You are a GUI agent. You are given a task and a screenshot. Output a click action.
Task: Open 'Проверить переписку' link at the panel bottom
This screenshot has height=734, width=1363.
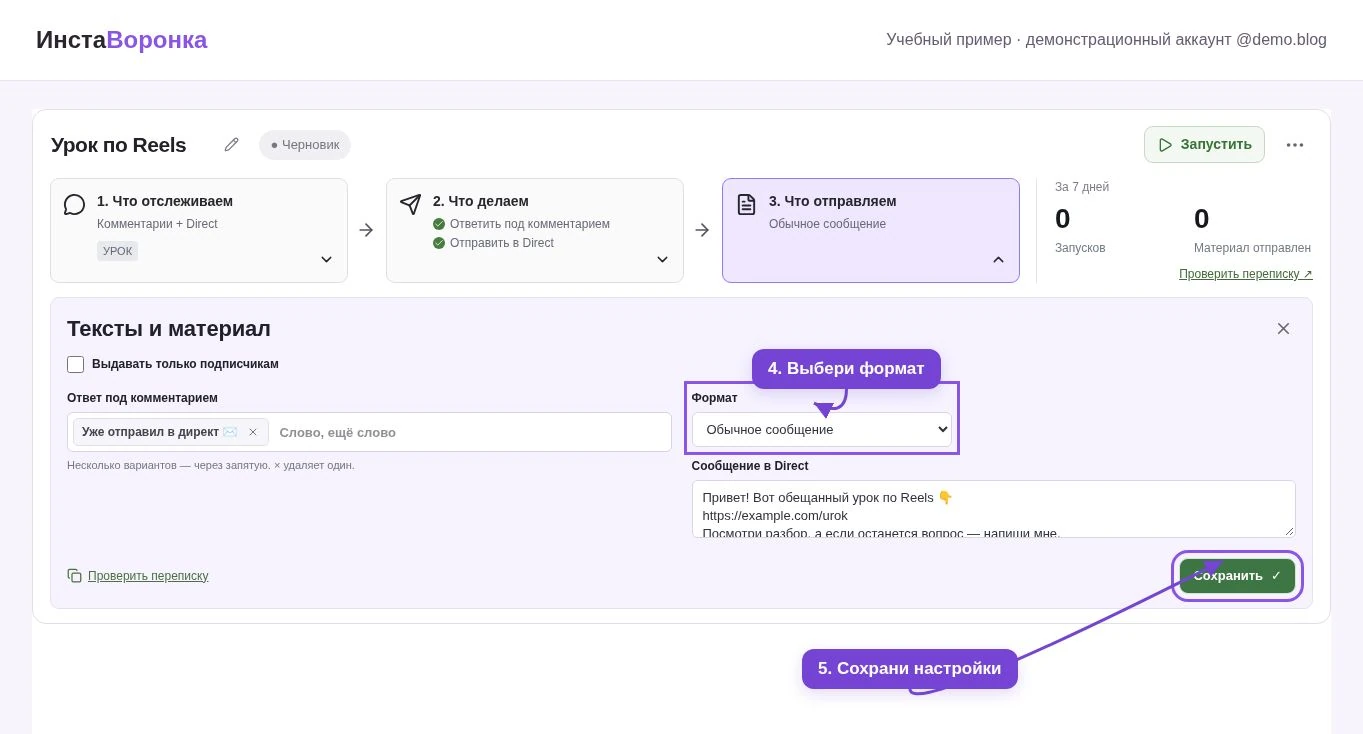[148, 576]
